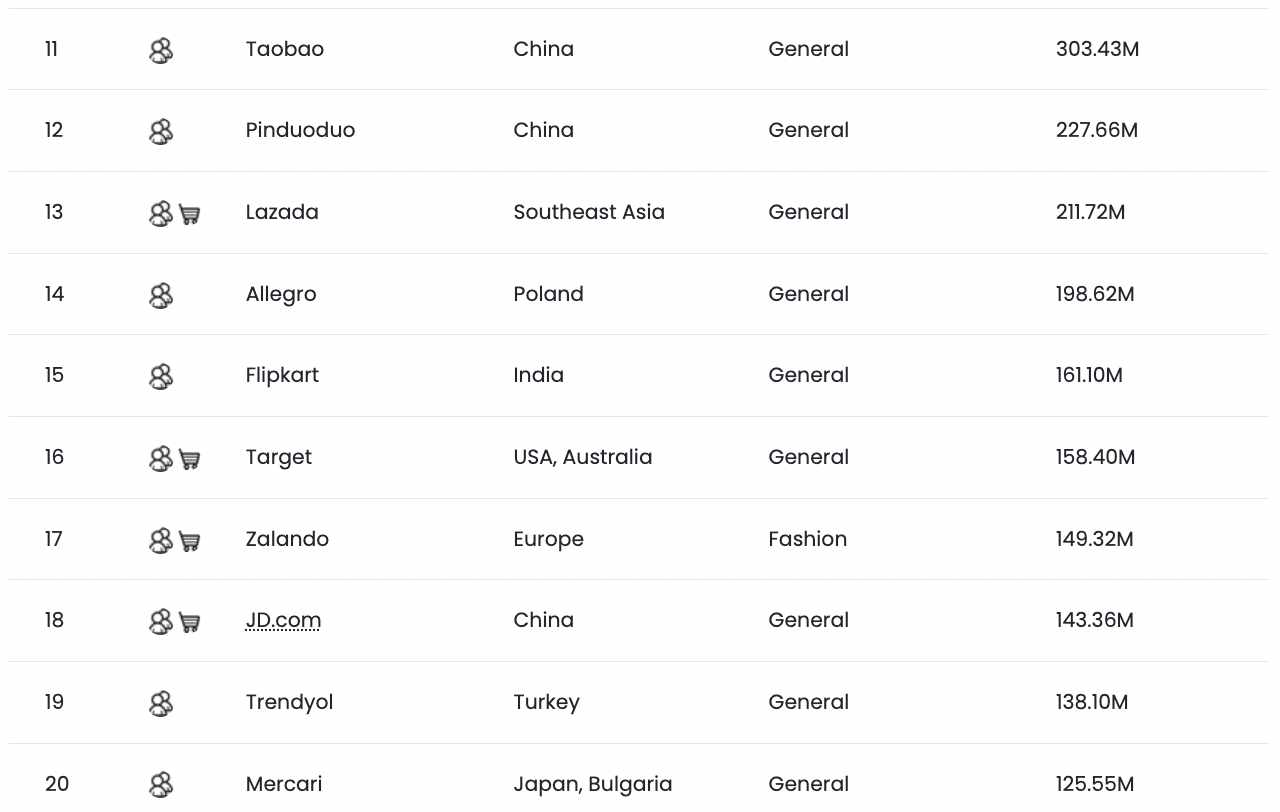Click the people icon in Allegro row
Viewport: 1280px width, 812px height.
(x=161, y=295)
